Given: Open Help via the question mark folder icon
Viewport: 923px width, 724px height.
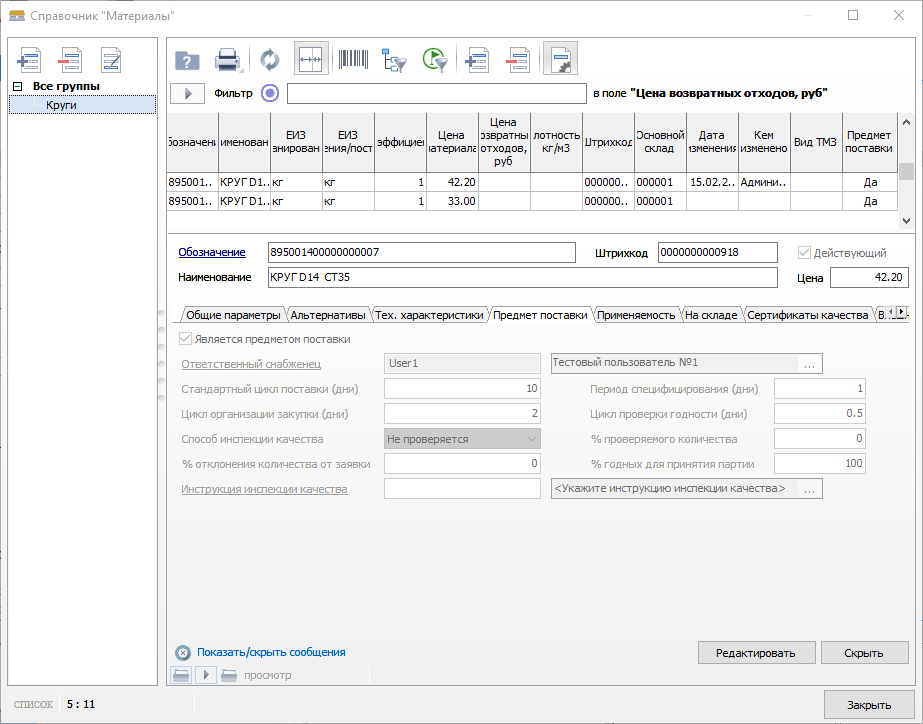Looking at the screenshot, I should click(187, 60).
